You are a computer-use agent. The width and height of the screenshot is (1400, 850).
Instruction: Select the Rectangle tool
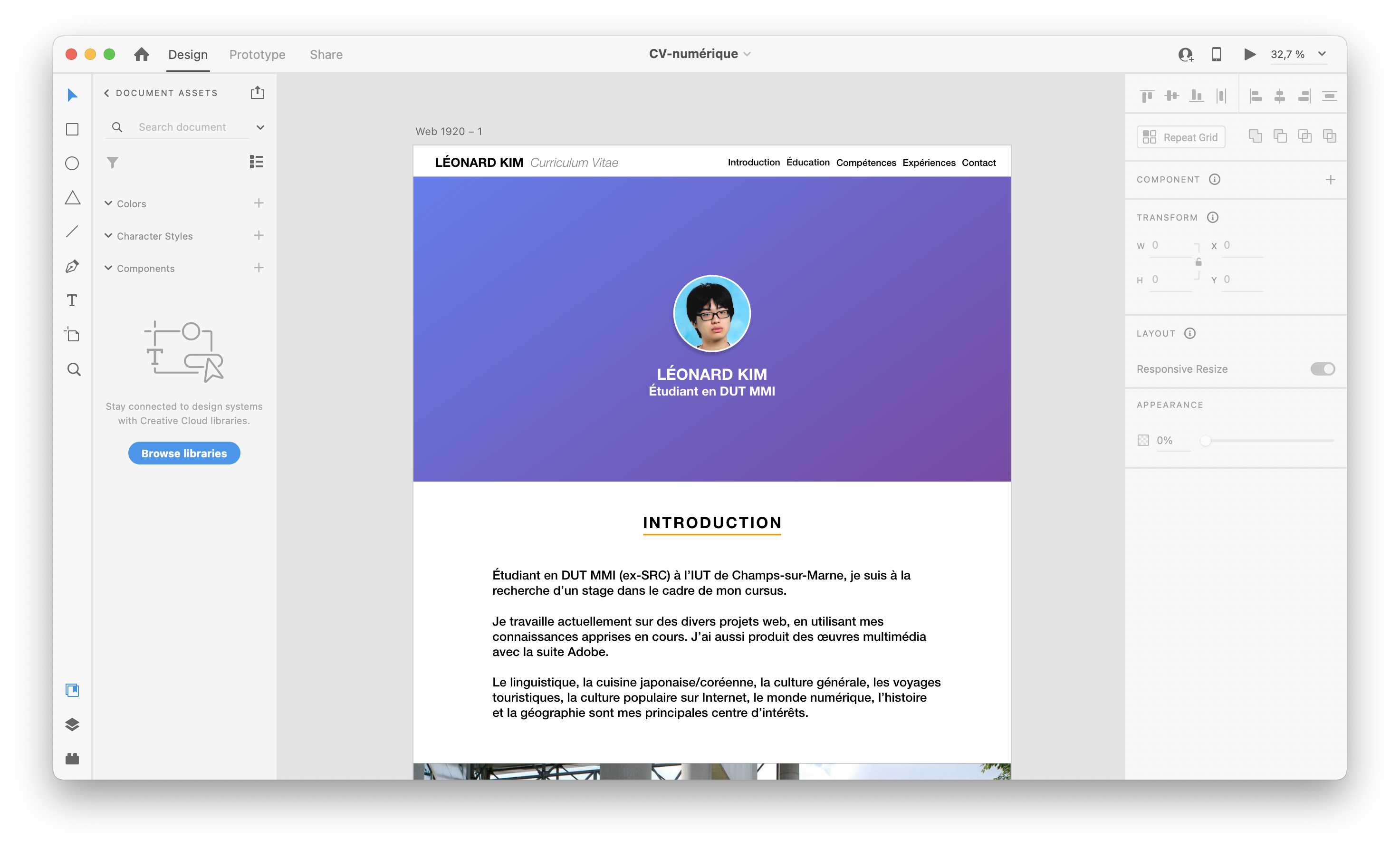click(72, 130)
